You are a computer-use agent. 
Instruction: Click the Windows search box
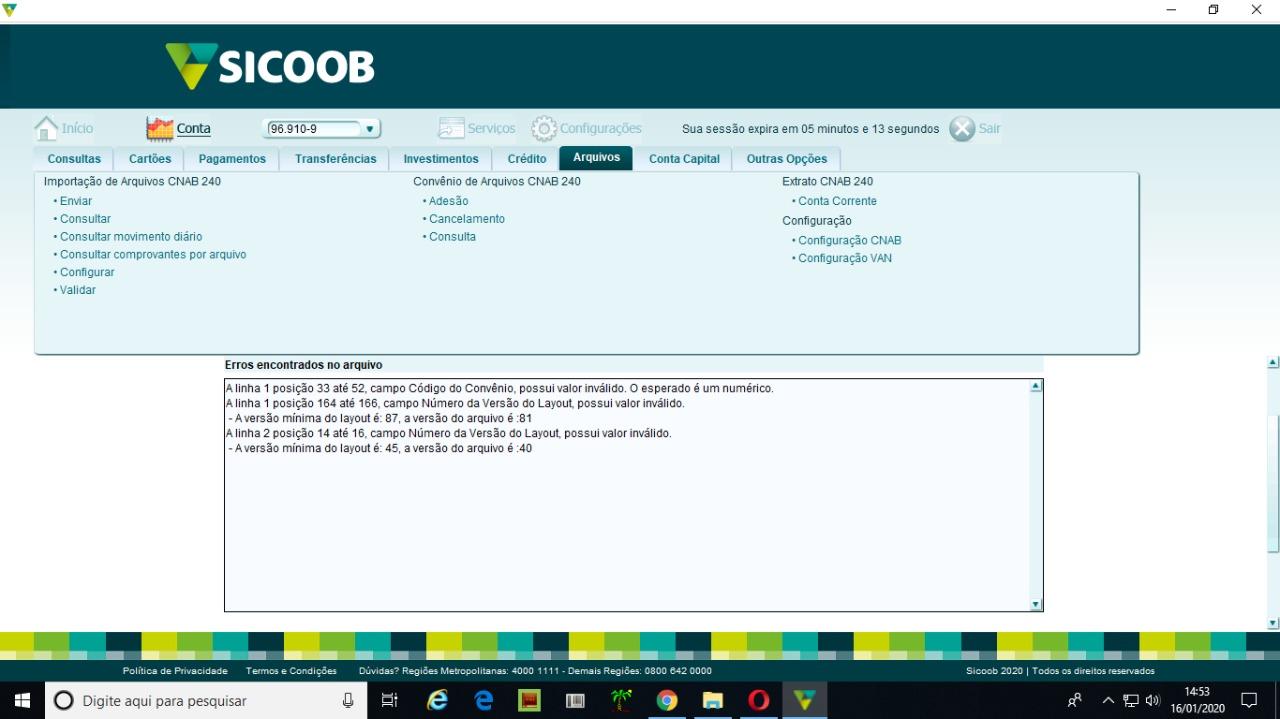pyautogui.click(x=206, y=700)
